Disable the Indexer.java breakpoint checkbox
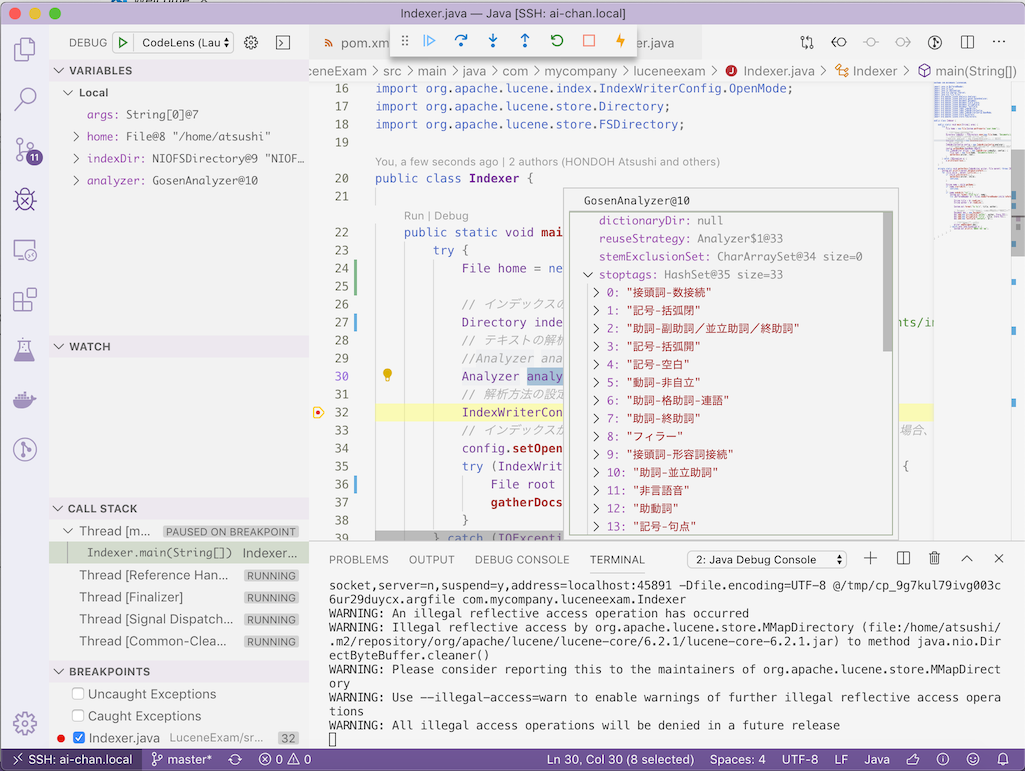The width and height of the screenshot is (1025, 771). 79,738
